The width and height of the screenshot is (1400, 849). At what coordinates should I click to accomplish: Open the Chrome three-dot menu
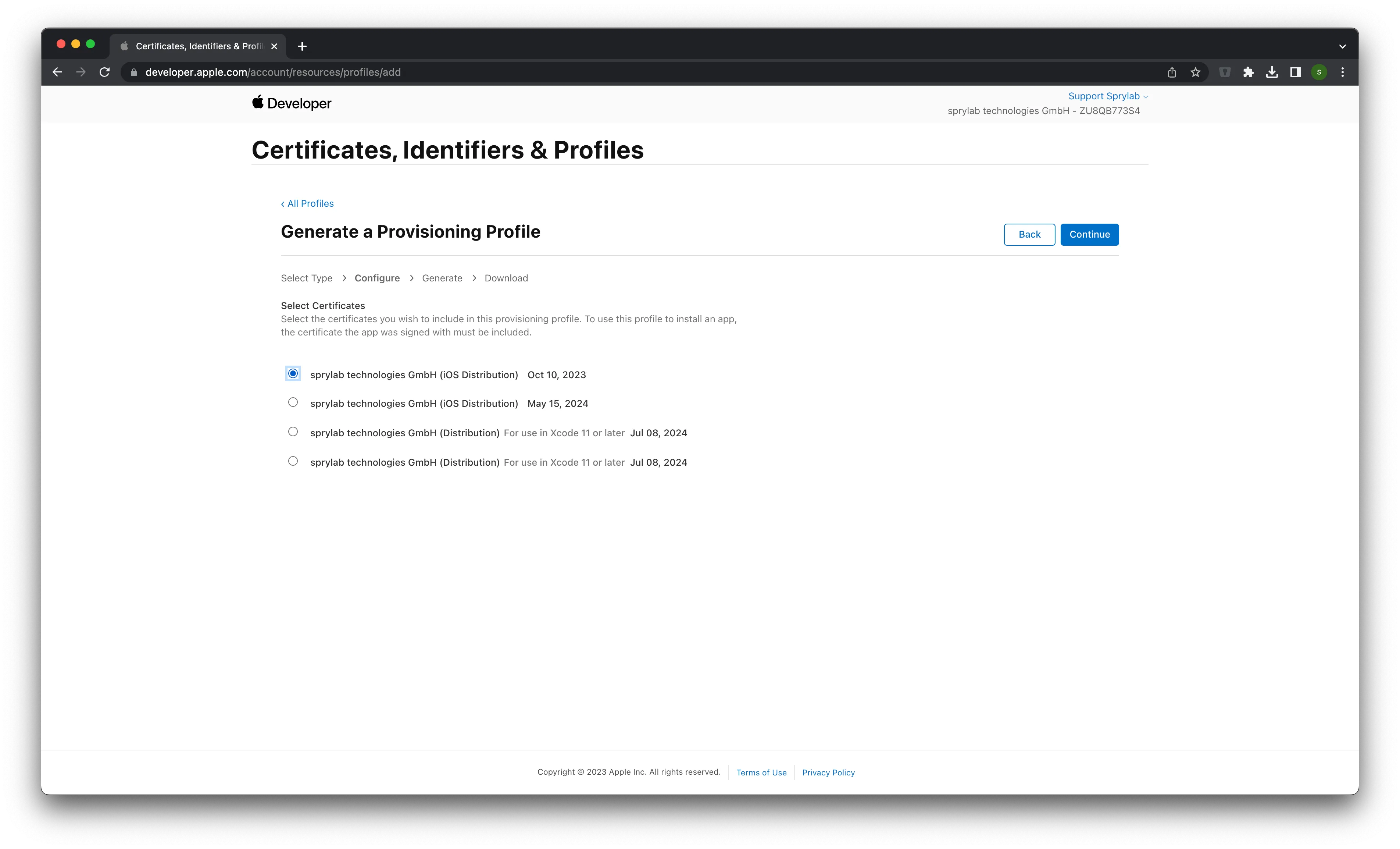[1343, 72]
